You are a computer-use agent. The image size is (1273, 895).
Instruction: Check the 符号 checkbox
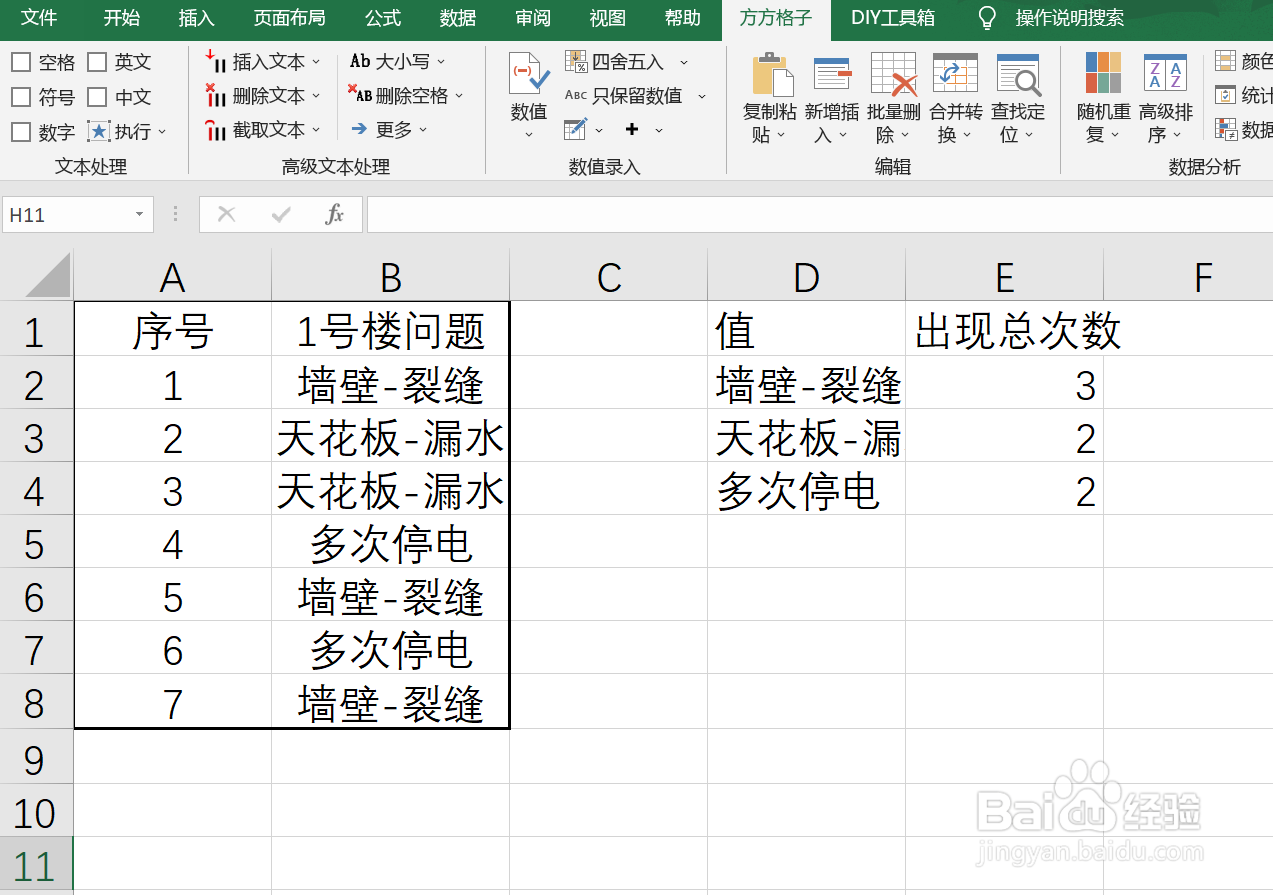pyautogui.click(x=21, y=97)
